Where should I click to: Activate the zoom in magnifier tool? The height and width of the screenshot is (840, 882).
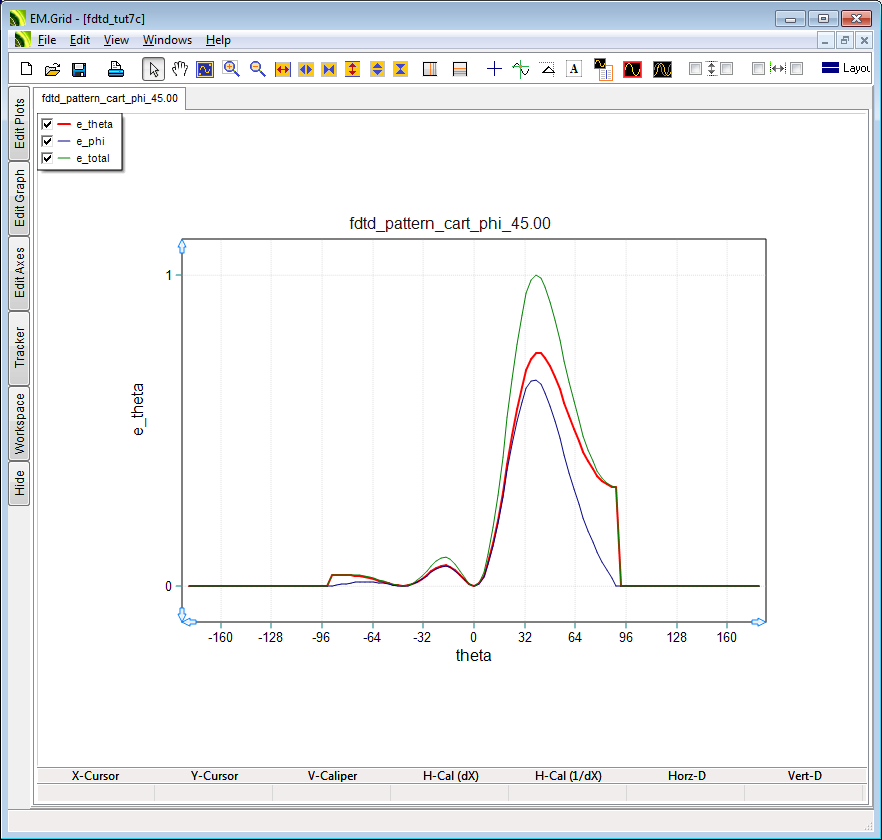231,69
